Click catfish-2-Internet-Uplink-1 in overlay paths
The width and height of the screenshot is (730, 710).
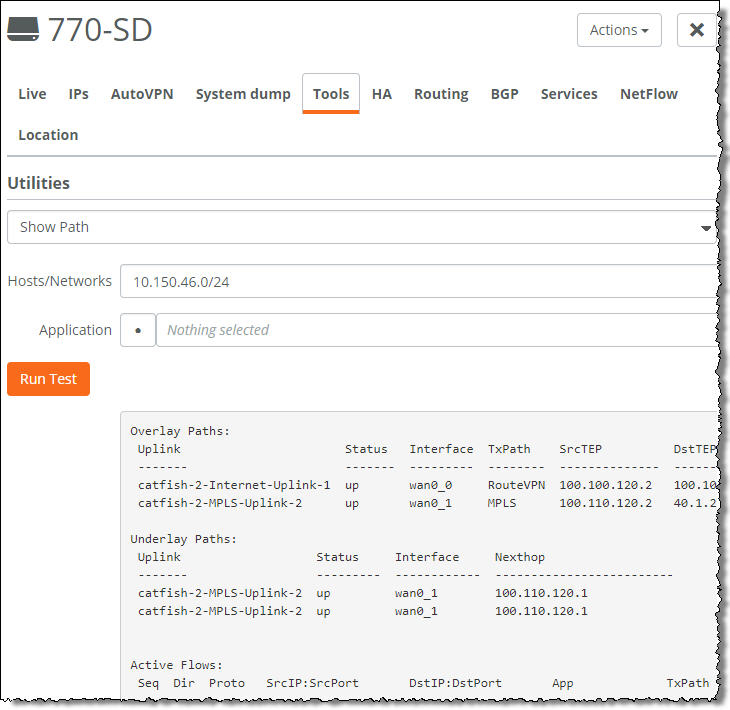pyautogui.click(x=234, y=485)
